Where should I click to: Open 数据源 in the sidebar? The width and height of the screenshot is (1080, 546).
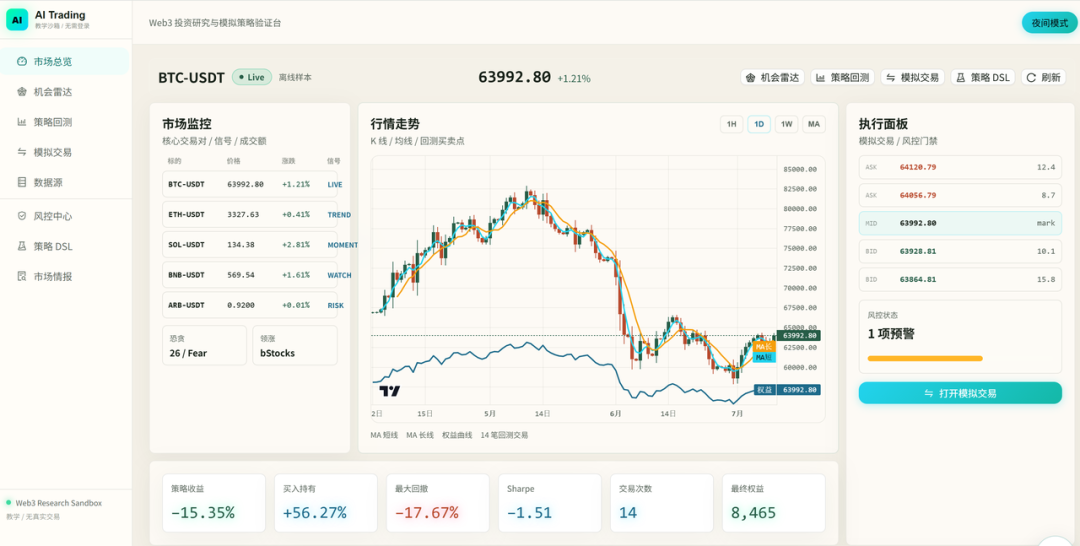(64, 182)
